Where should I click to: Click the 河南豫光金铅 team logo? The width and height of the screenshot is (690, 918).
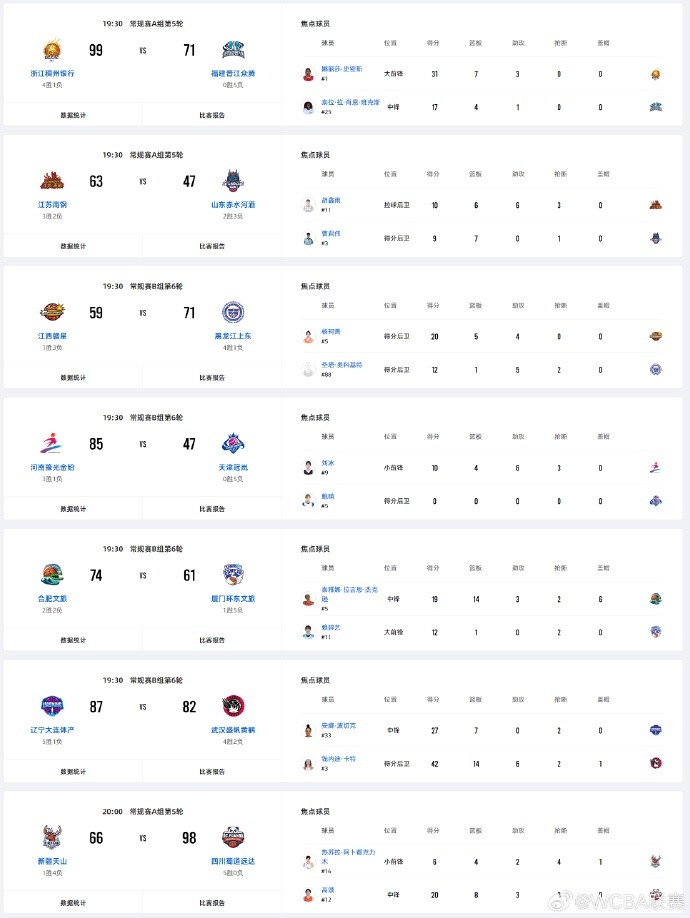pos(52,444)
